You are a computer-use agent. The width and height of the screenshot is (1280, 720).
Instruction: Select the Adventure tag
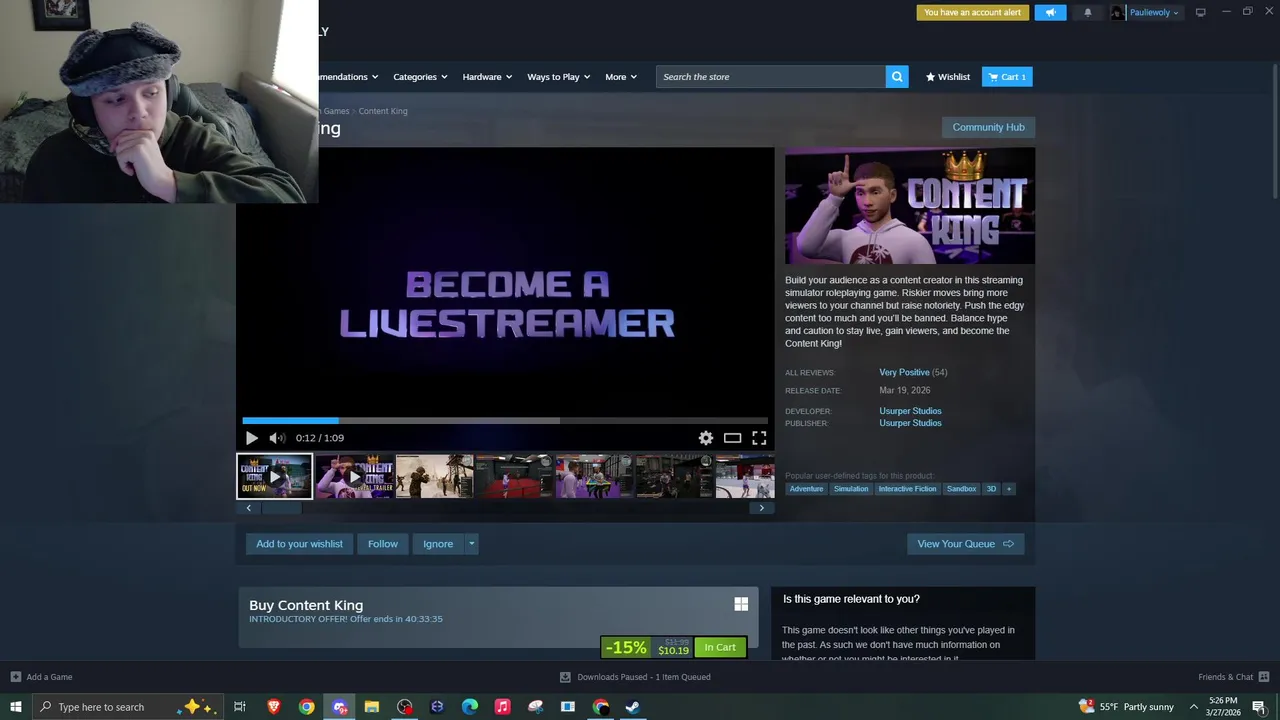(806, 489)
